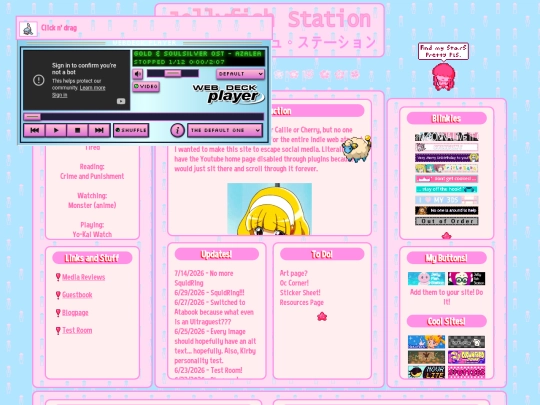Click the 'Resources Page' to-do item
Viewport: 540px width, 405px height.
(302, 302)
